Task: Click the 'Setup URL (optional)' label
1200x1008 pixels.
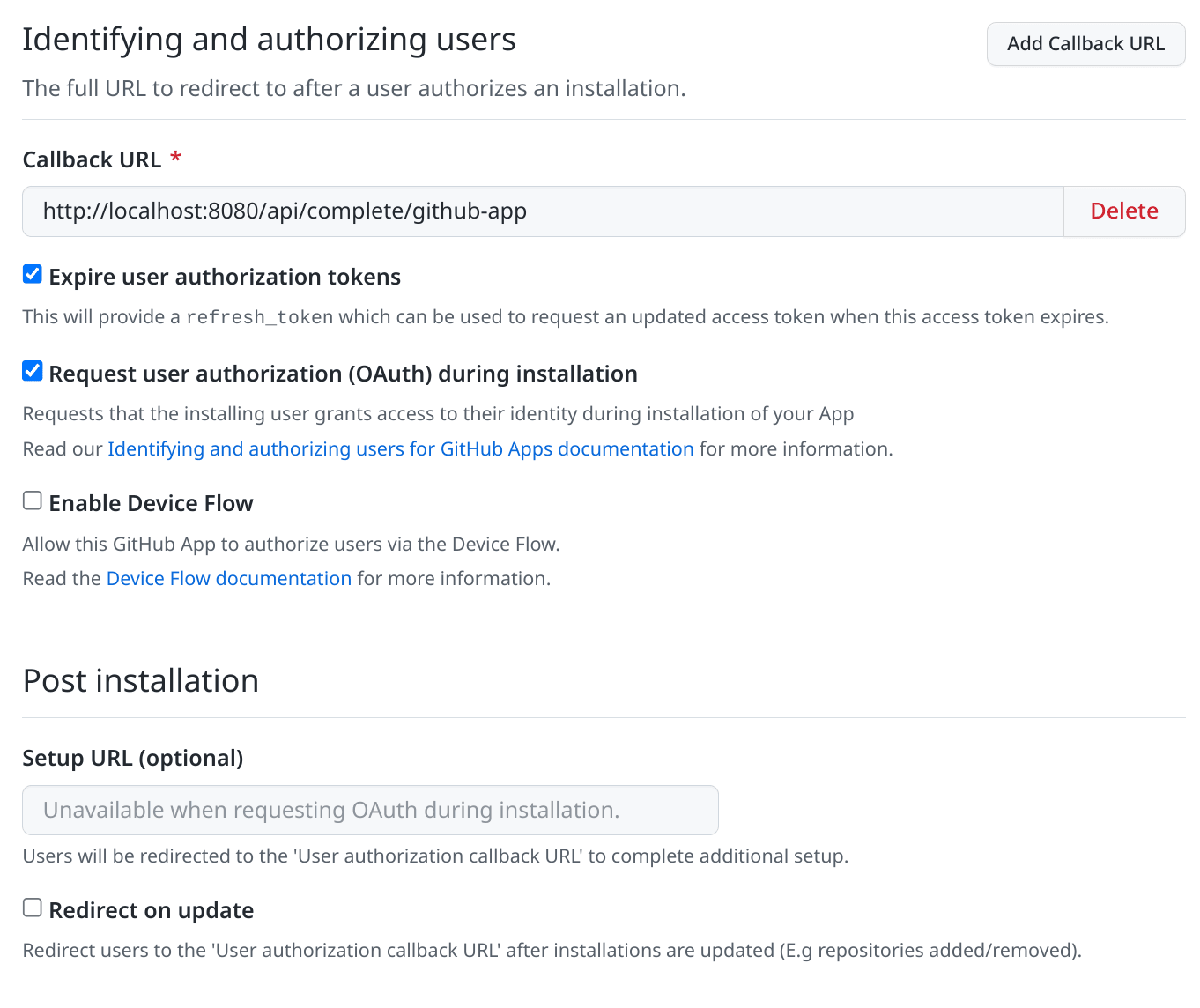Action: pos(133,759)
